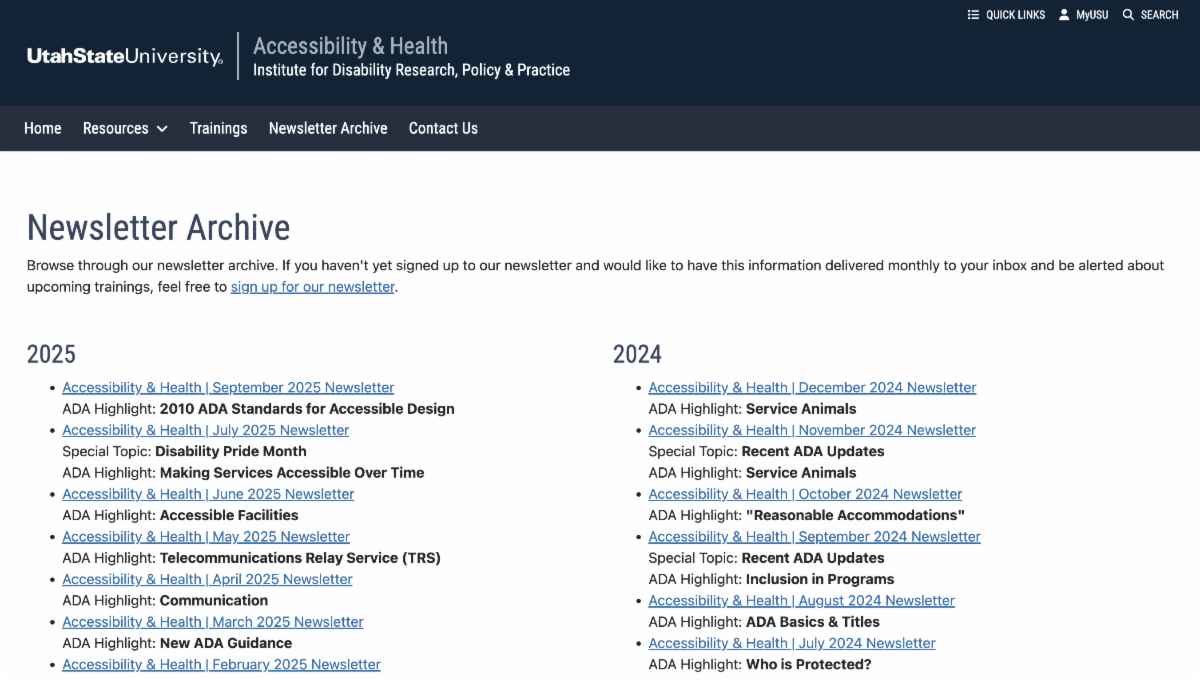Open the May 2025 Newsletter link
1200x680 pixels.
[x=206, y=537]
